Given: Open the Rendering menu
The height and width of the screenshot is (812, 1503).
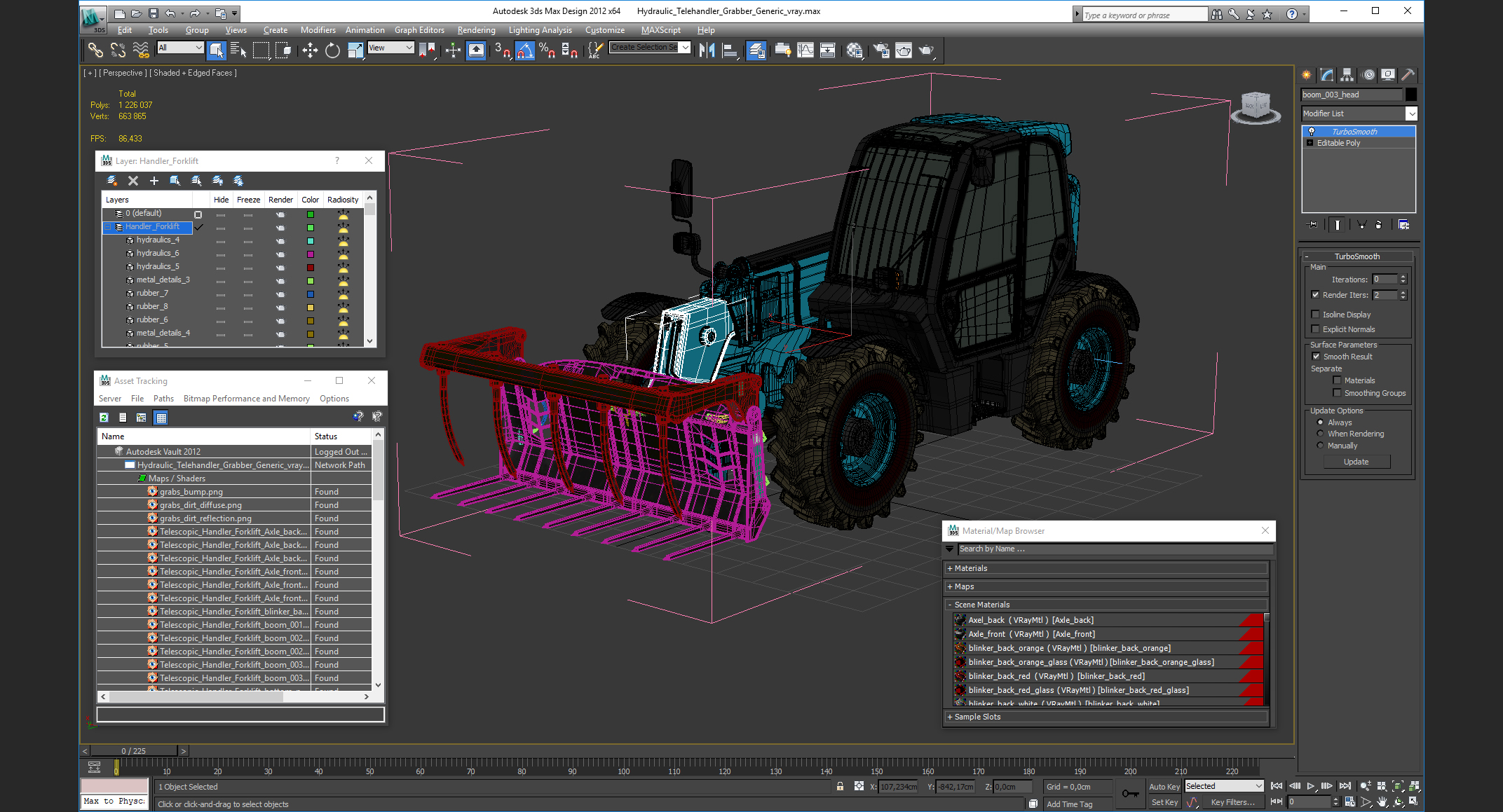Looking at the screenshot, I should pyautogui.click(x=476, y=30).
